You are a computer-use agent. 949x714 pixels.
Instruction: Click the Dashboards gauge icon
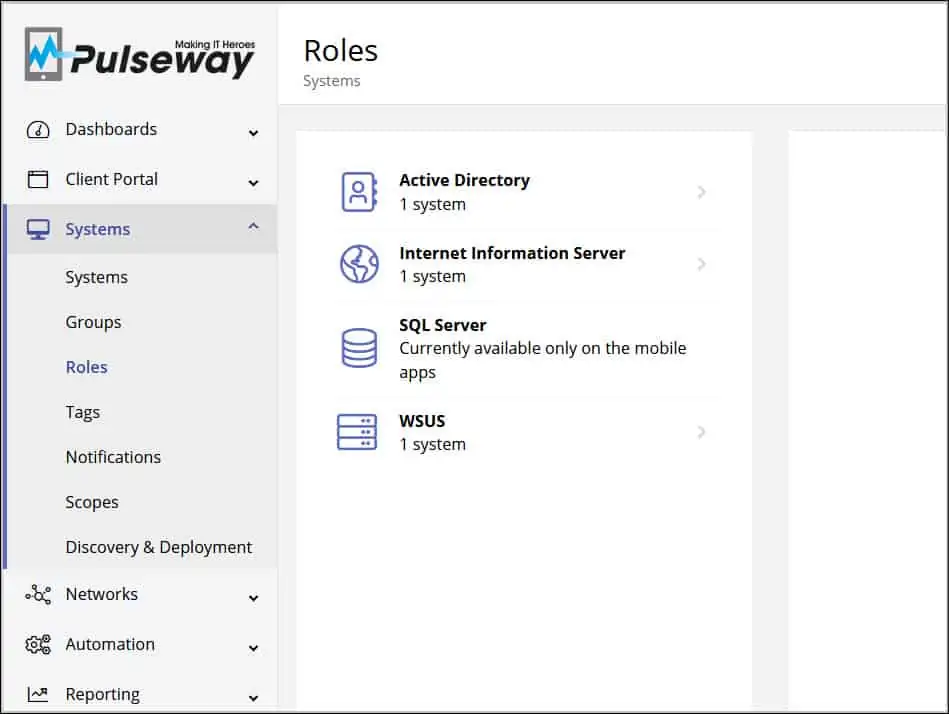[38, 129]
